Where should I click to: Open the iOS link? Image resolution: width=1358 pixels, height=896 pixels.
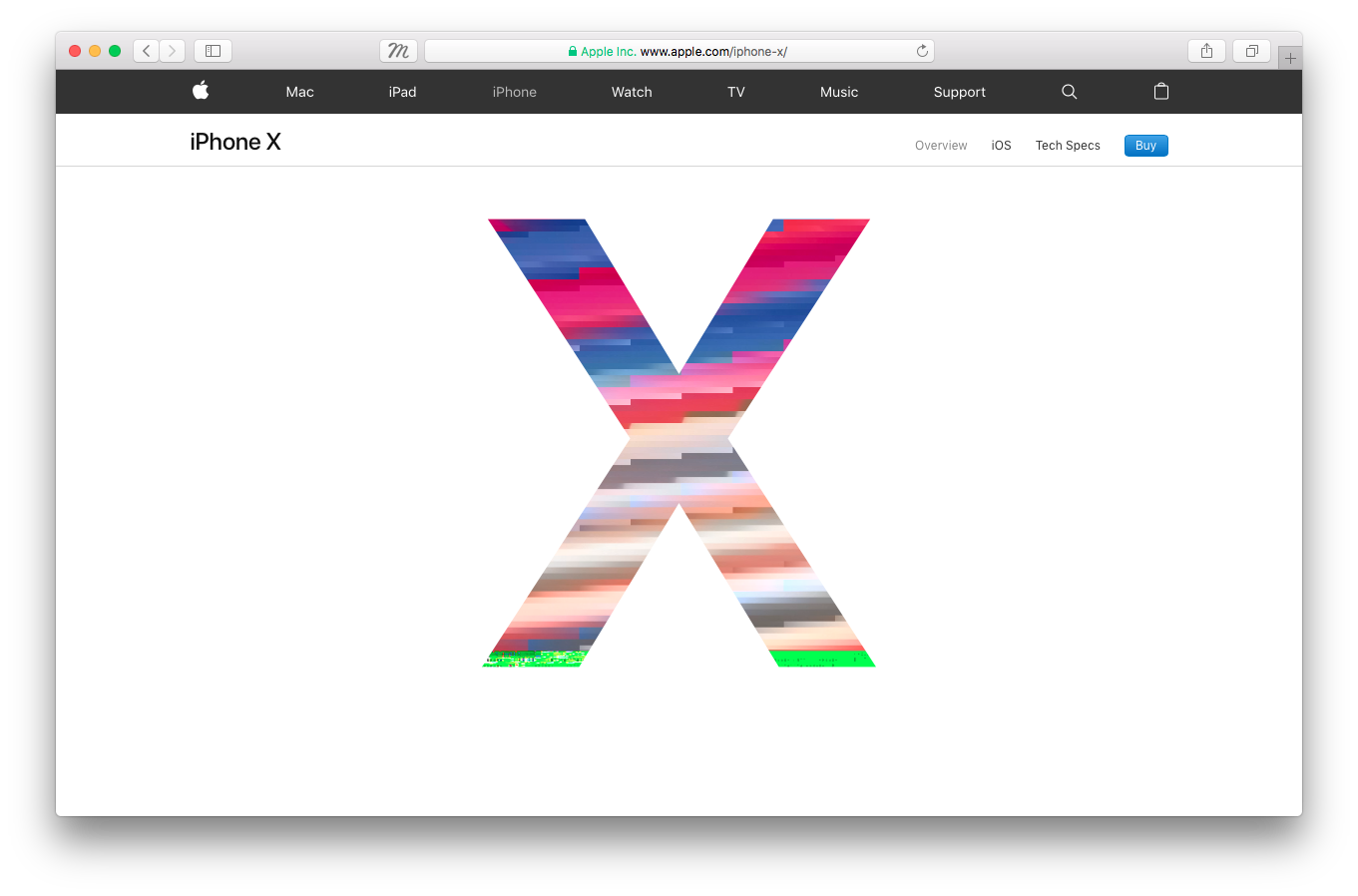click(1002, 146)
